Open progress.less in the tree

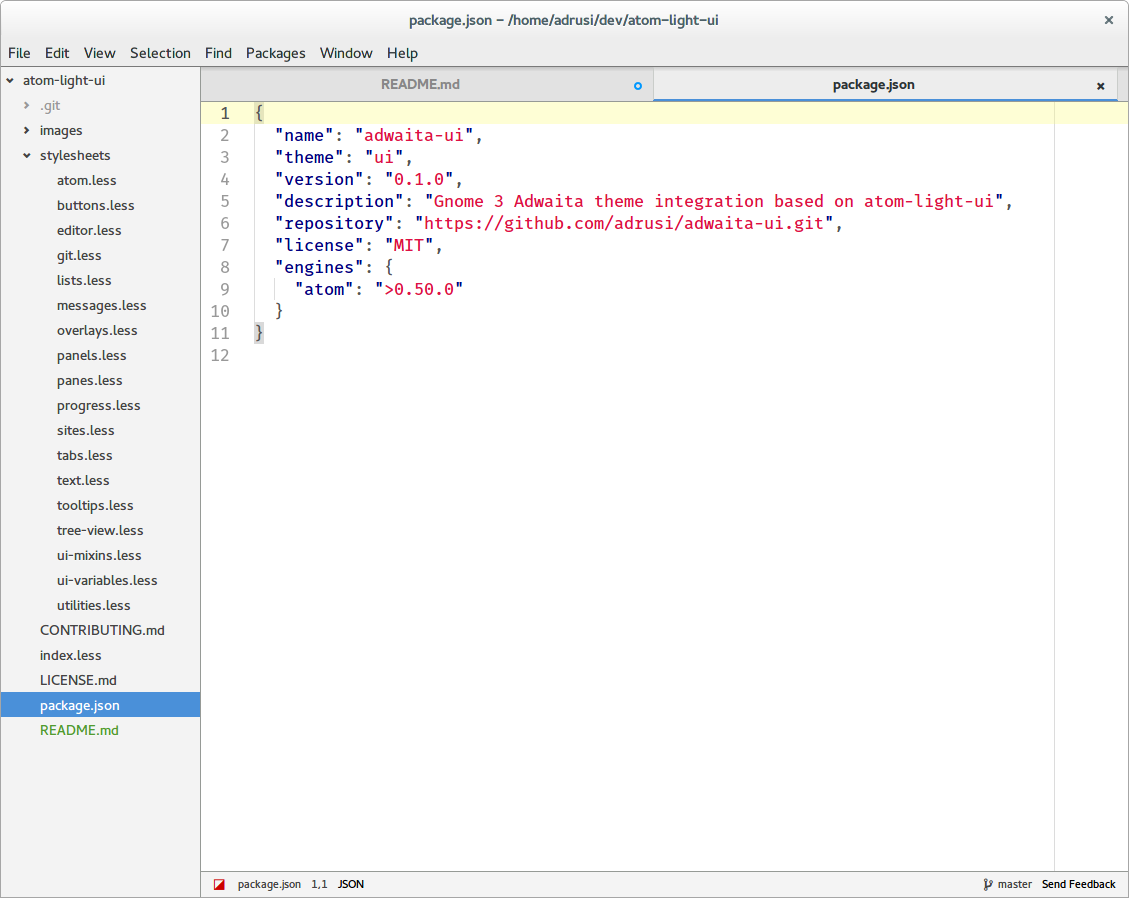tap(99, 405)
